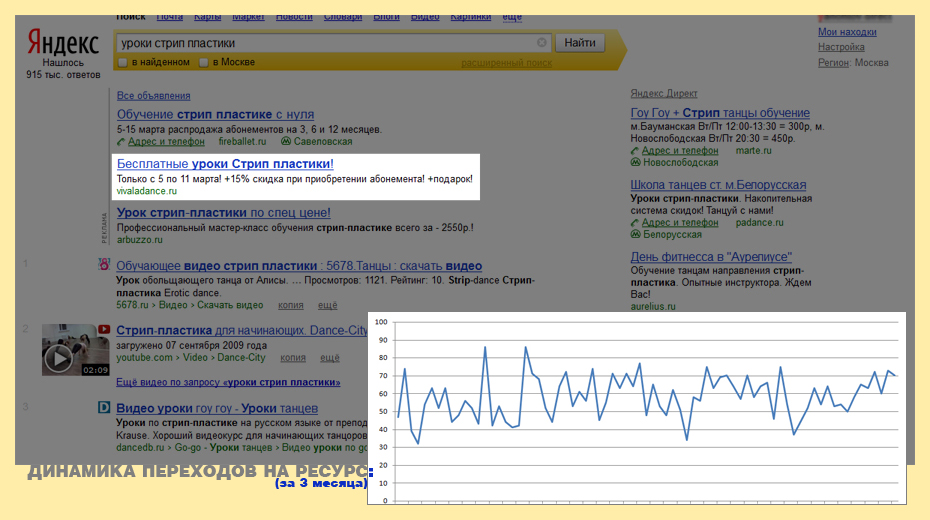Image resolution: width=930 pixels, height=520 pixels.
Task: Open the Маркет tab
Action: tap(248, 17)
